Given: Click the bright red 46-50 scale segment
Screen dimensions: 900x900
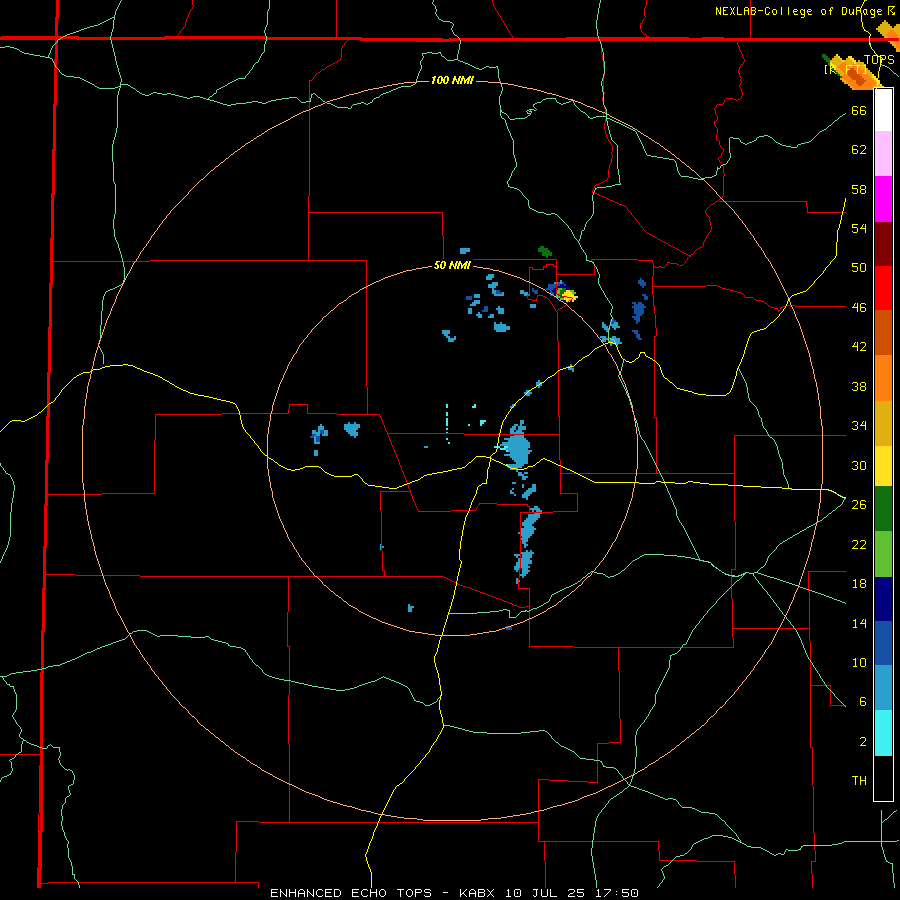Looking at the screenshot, I should tap(883, 288).
